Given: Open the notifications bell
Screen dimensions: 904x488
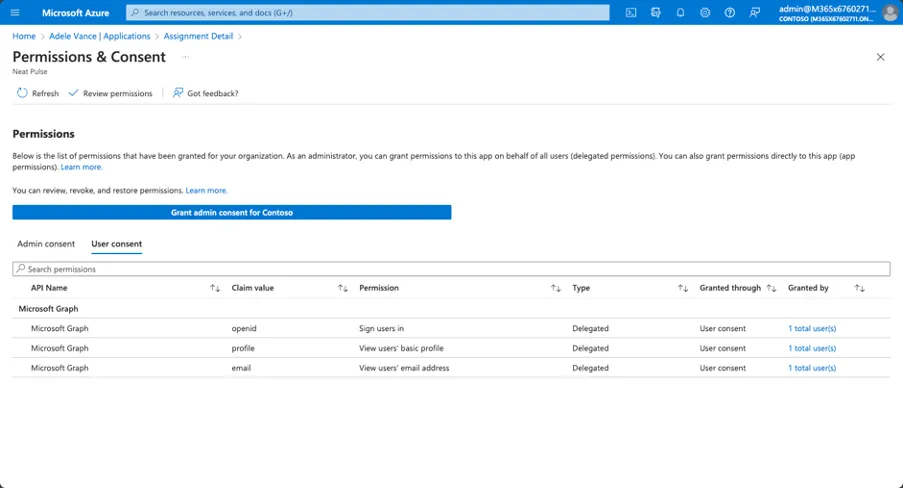Looking at the screenshot, I should click(x=681, y=13).
